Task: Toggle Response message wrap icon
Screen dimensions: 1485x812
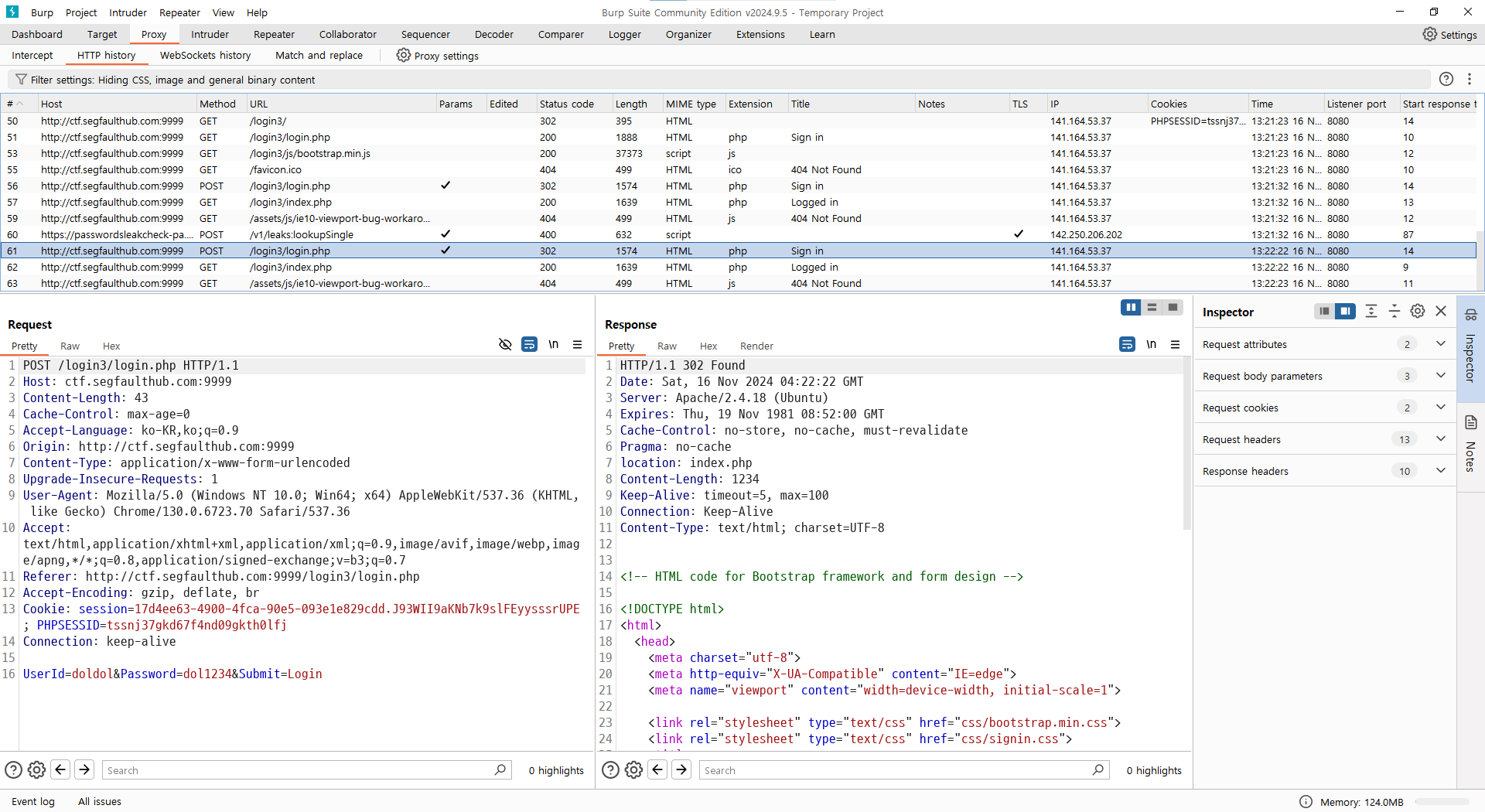Action: click(1128, 344)
